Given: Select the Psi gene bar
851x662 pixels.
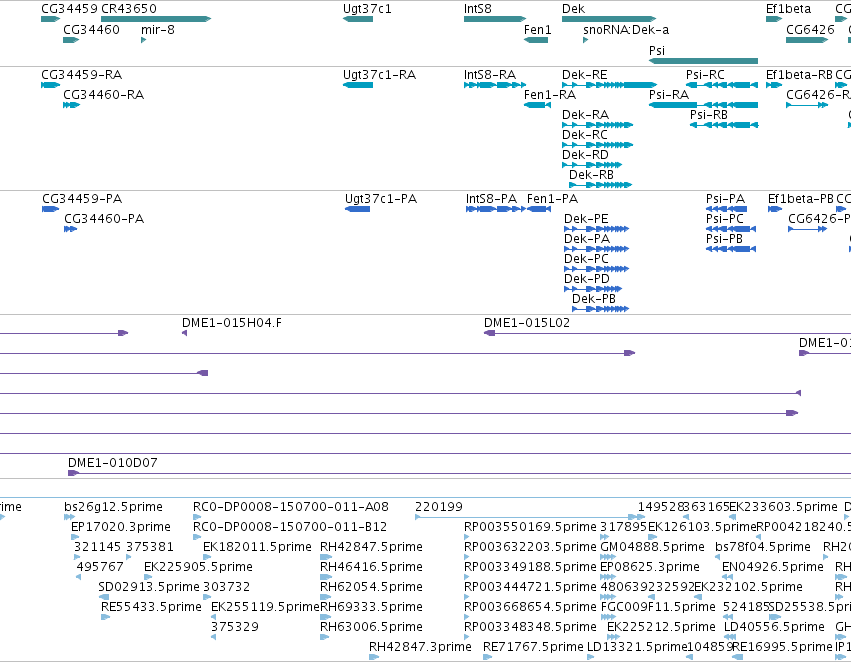Looking at the screenshot, I should (x=703, y=61).
